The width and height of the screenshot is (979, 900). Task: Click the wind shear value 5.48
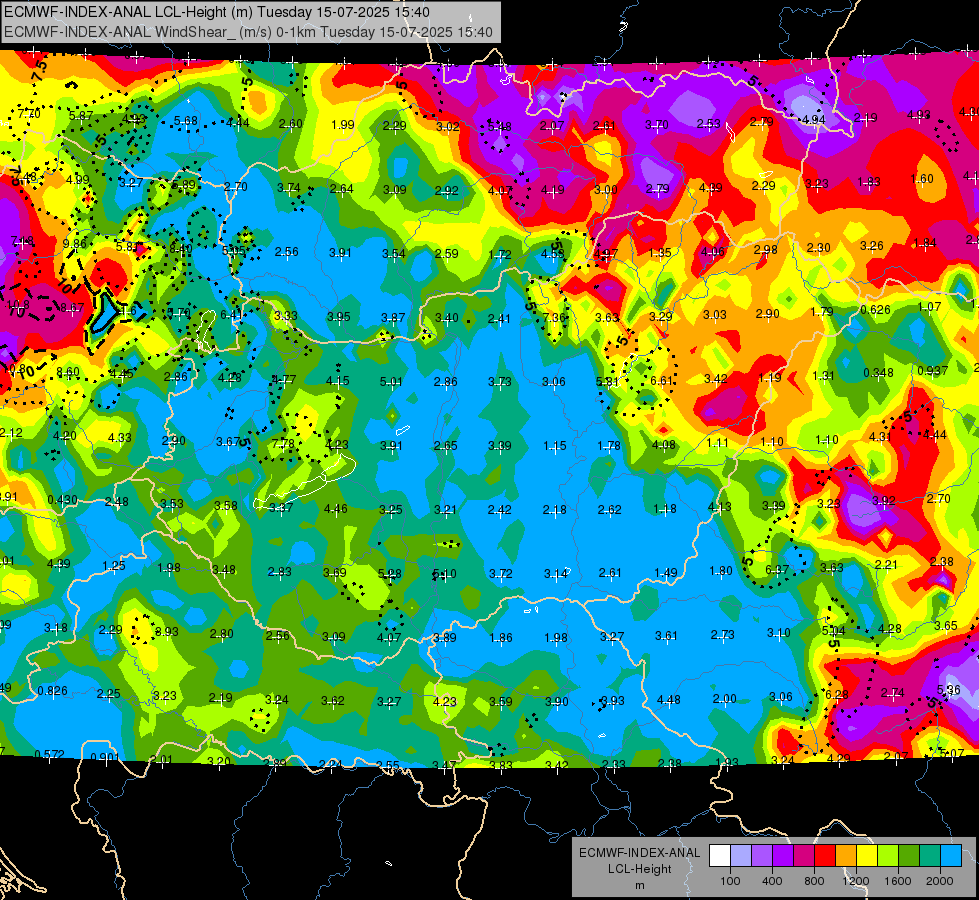pos(499,127)
